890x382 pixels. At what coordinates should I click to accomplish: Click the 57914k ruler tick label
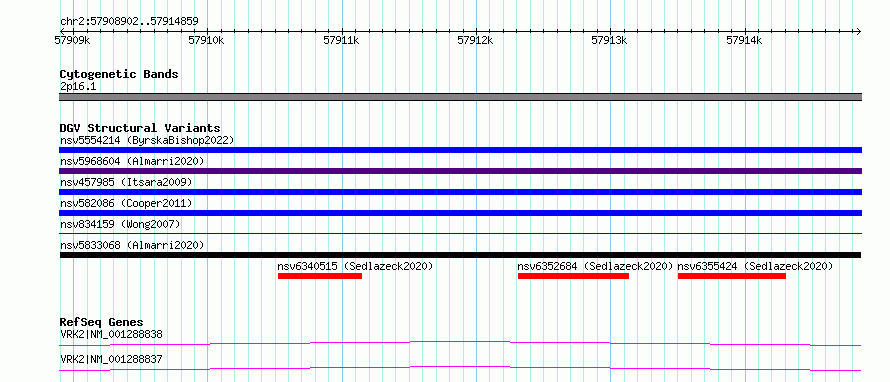(744, 40)
